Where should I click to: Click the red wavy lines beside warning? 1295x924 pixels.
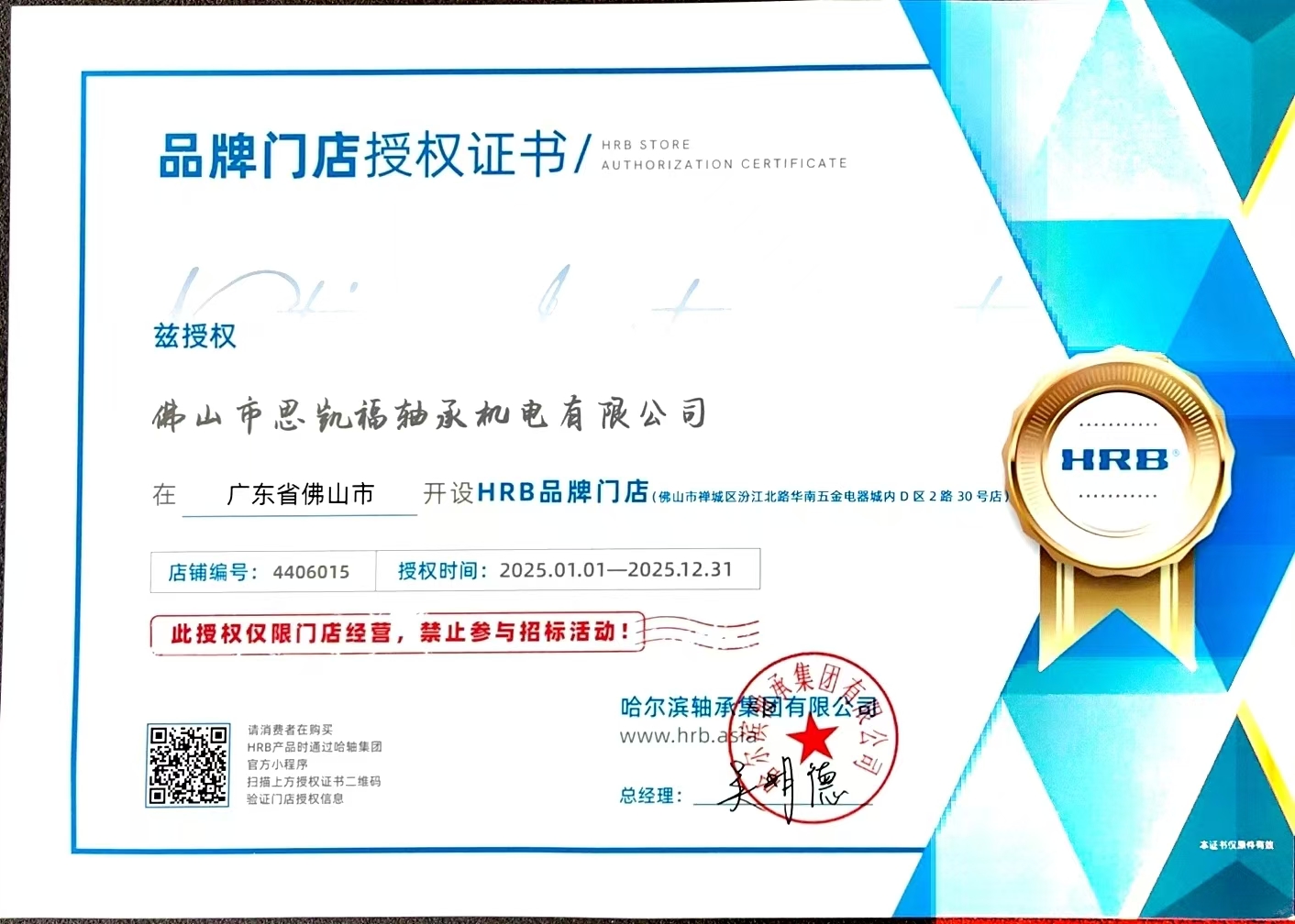coord(703,632)
